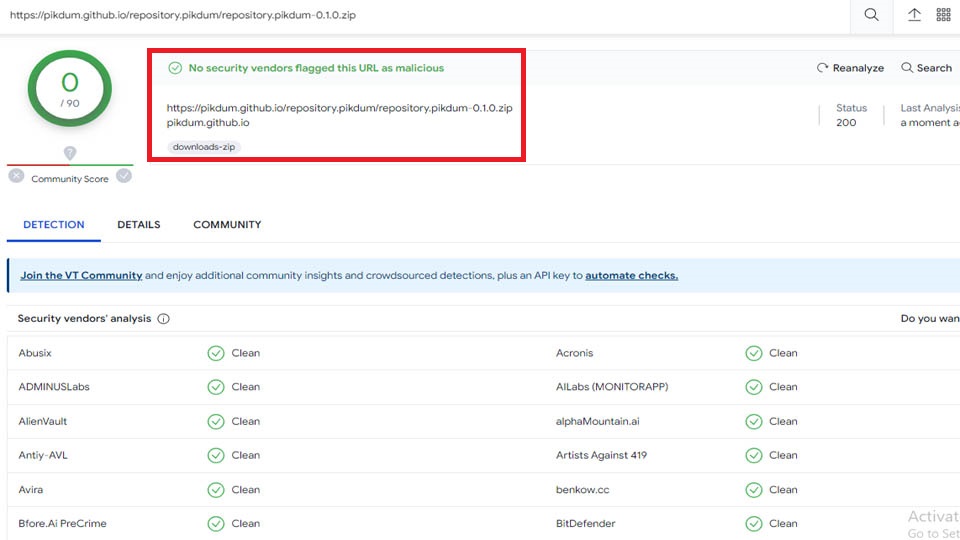Switch to the DETECTION tab
This screenshot has height=540, width=960.
coord(54,225)
